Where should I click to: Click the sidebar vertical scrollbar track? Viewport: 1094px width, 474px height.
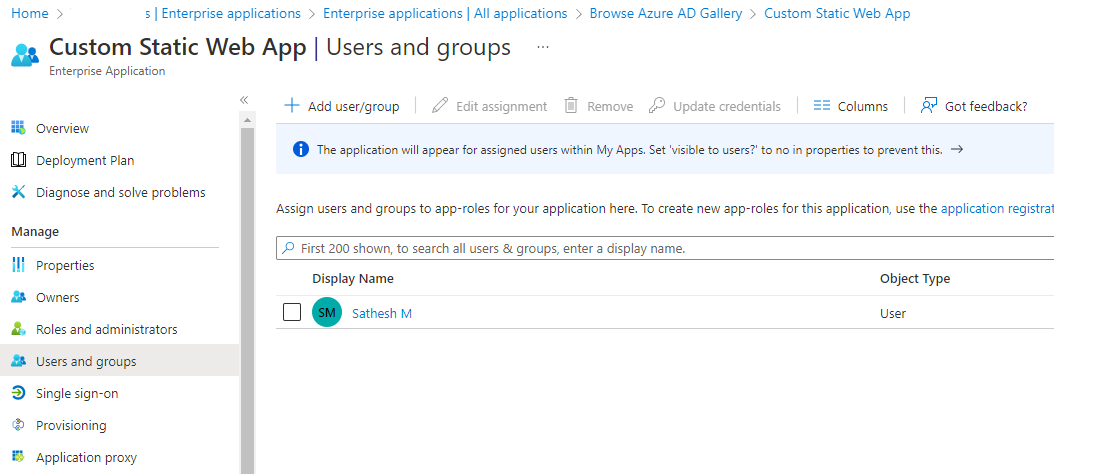[247, 300]
